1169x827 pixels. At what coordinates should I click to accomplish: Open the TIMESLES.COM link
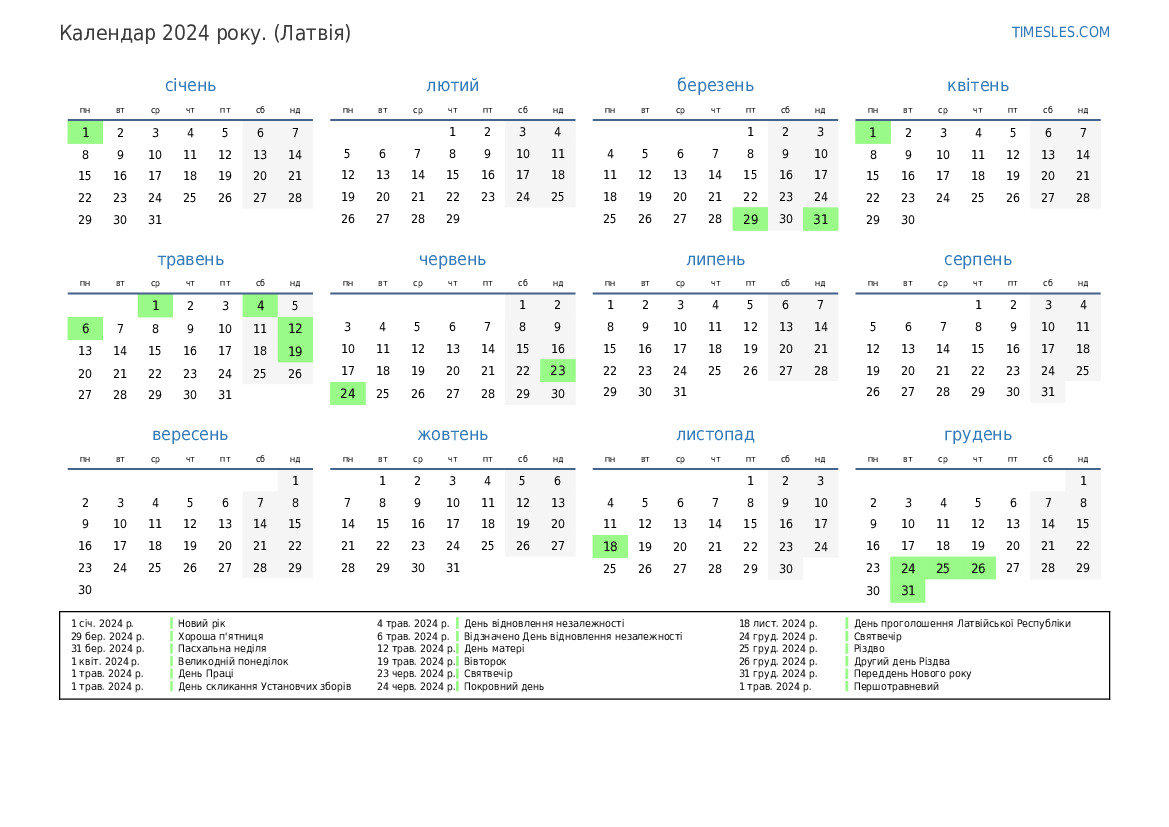point(1060,32)
